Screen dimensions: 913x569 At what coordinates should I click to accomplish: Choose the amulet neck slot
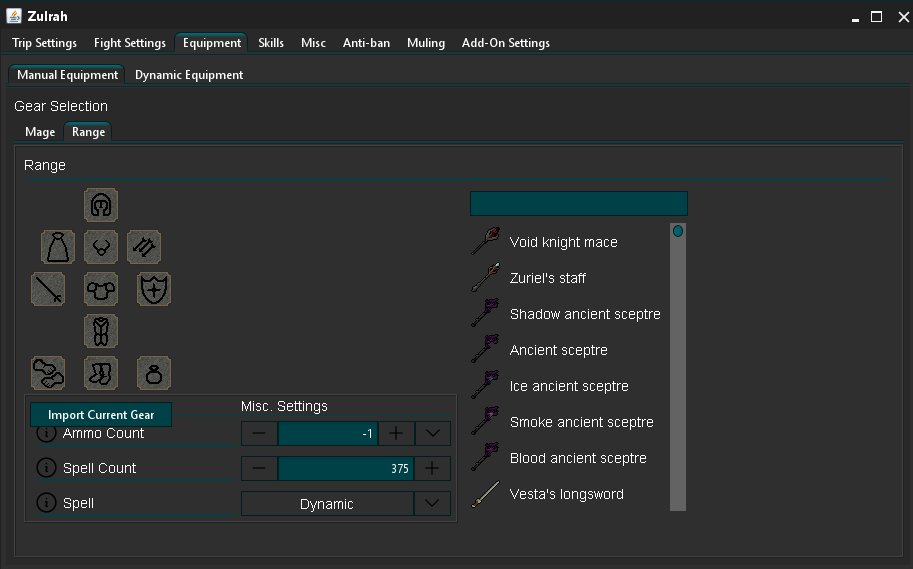[x=101, y=247]
